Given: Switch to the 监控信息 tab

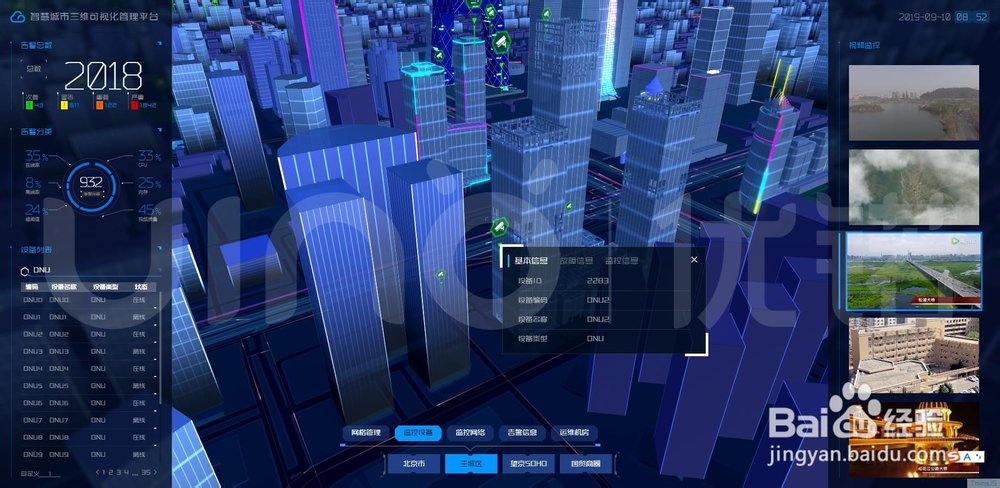Looking at the screenshot, I should click(x=622, y=260).
